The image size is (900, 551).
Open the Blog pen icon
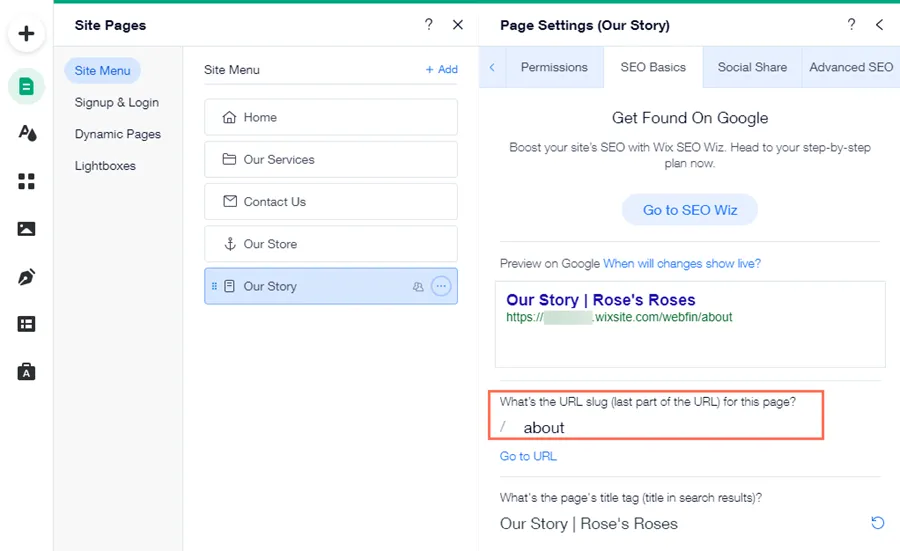[26, 277]
